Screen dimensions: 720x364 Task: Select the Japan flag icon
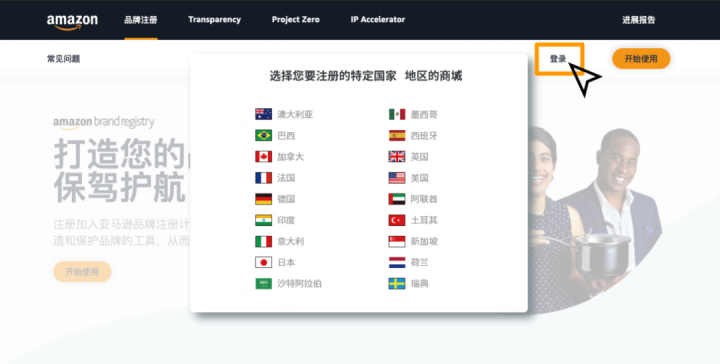[x=264, y=262]
